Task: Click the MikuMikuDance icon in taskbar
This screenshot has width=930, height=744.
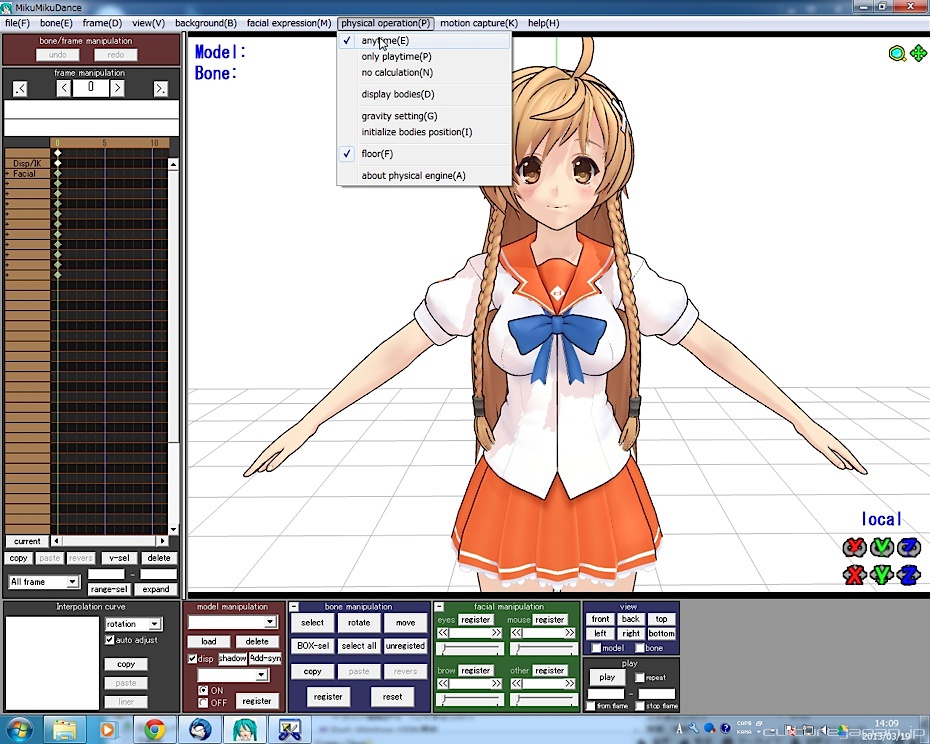Action: (x=244, y=729)
